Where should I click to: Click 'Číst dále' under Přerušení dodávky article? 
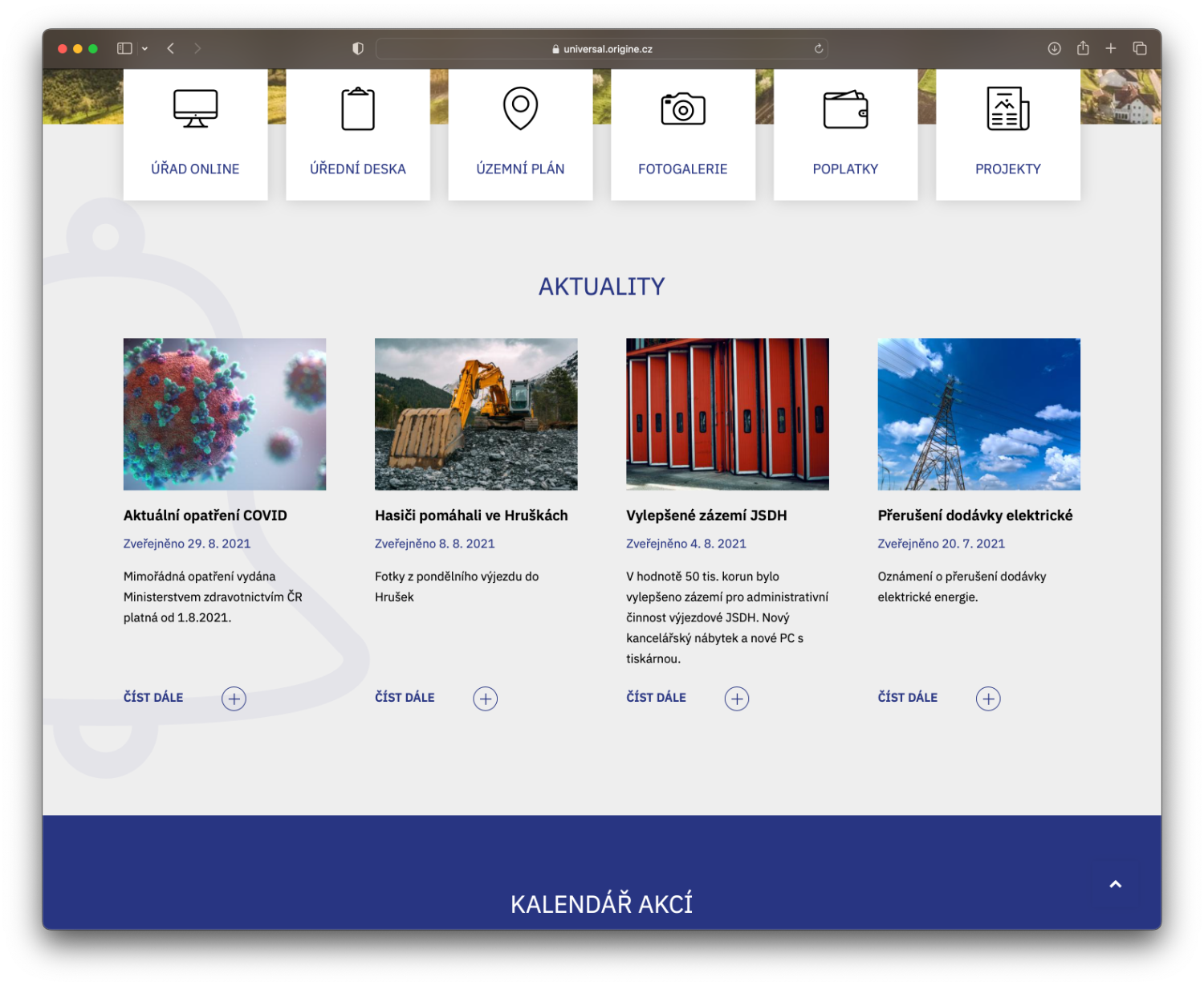907,698
